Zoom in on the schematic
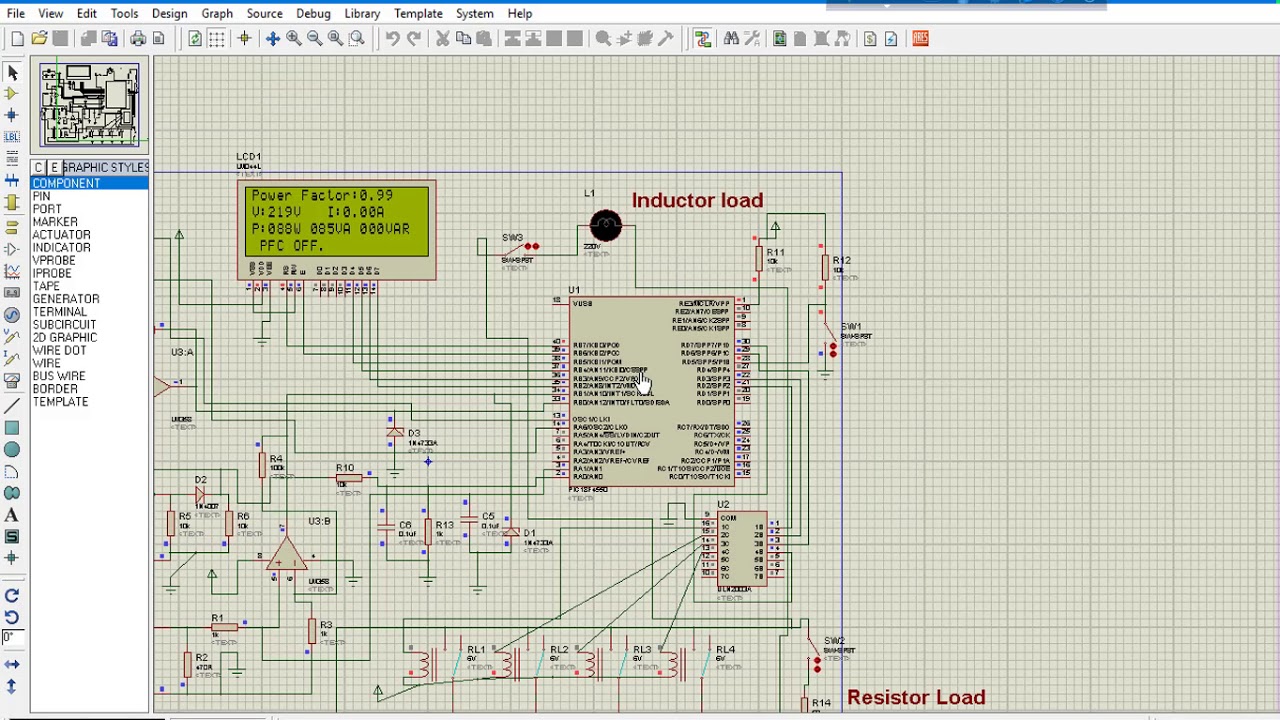The width and height of the screenshot is (1280, 720). point(294,39)
